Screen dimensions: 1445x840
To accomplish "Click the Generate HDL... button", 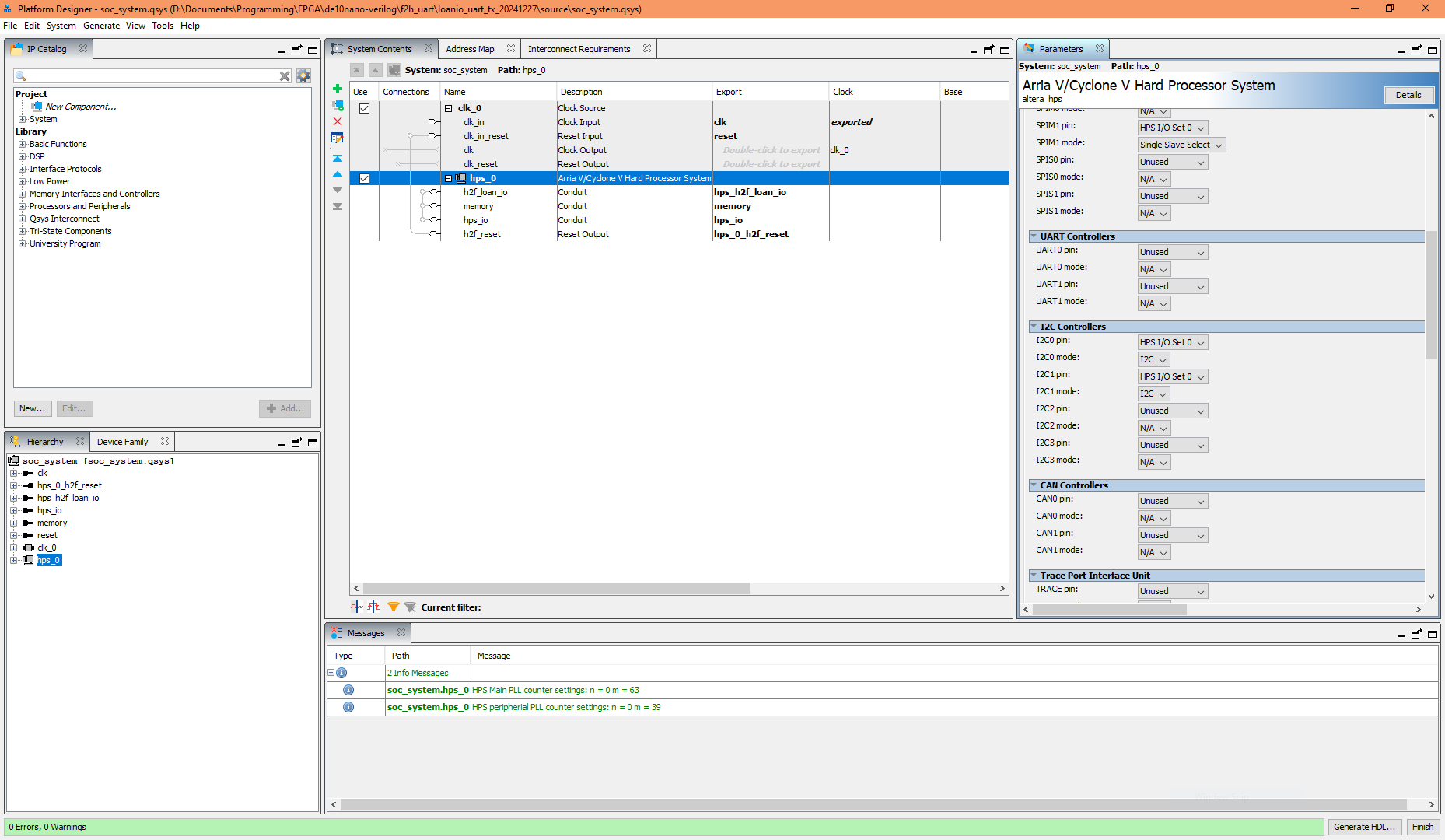I will (1364, 827).
